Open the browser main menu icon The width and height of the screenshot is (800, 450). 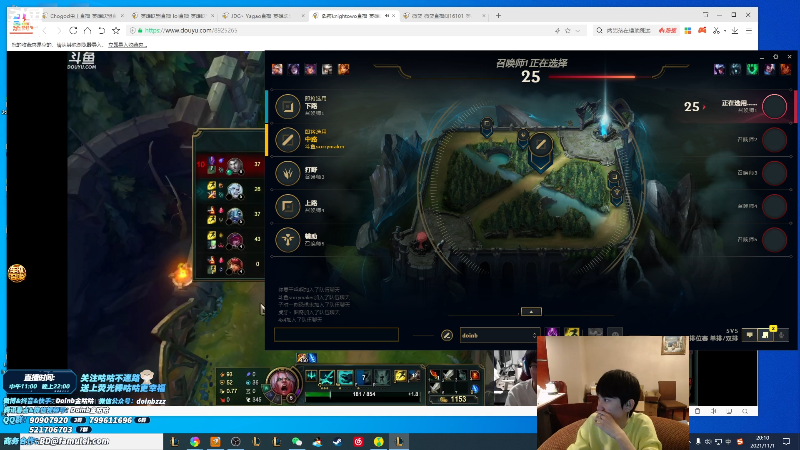pos(749,31)
